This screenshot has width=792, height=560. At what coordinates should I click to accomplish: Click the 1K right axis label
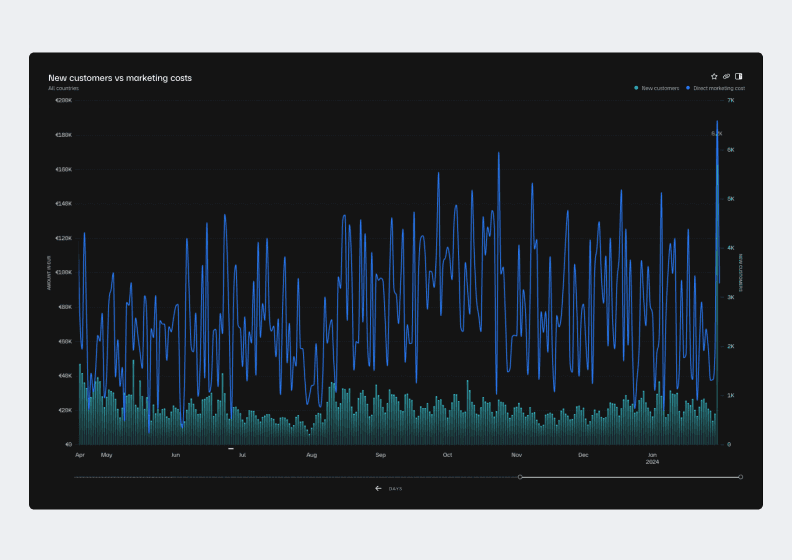tap(731, 395)
